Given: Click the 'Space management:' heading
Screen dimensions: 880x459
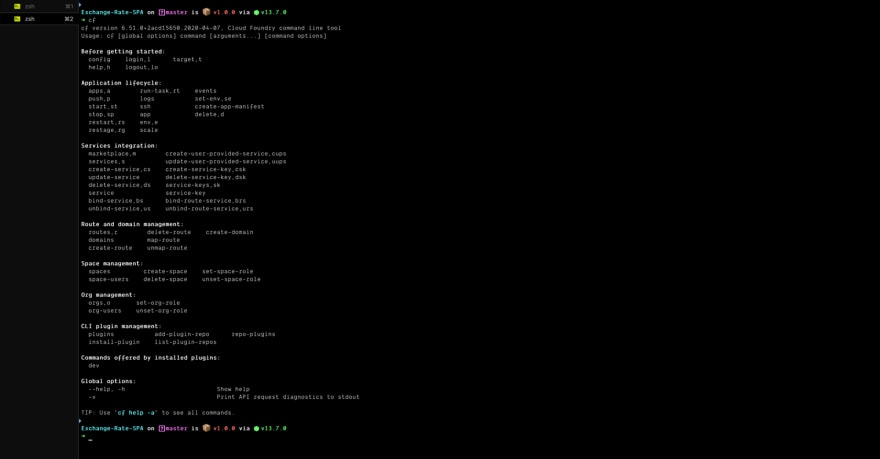Looking at the screenshot, I should click(112, 263).
